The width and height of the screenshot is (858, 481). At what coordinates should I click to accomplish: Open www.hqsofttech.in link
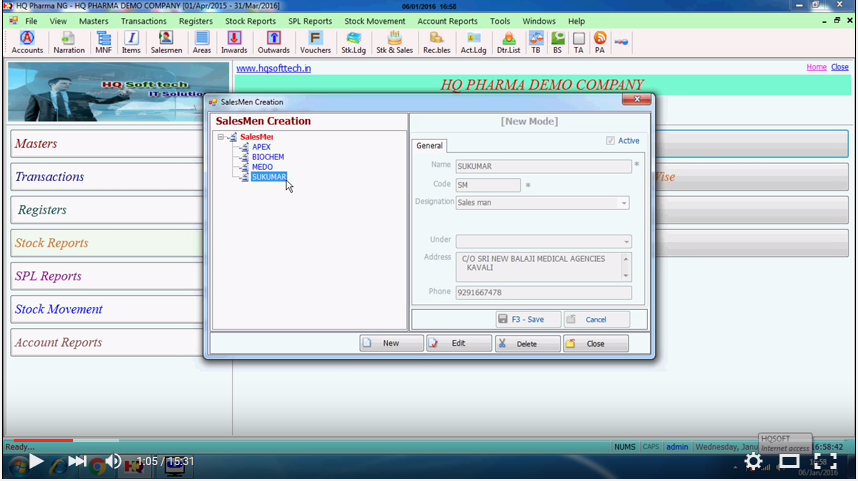tap(274, 68)
